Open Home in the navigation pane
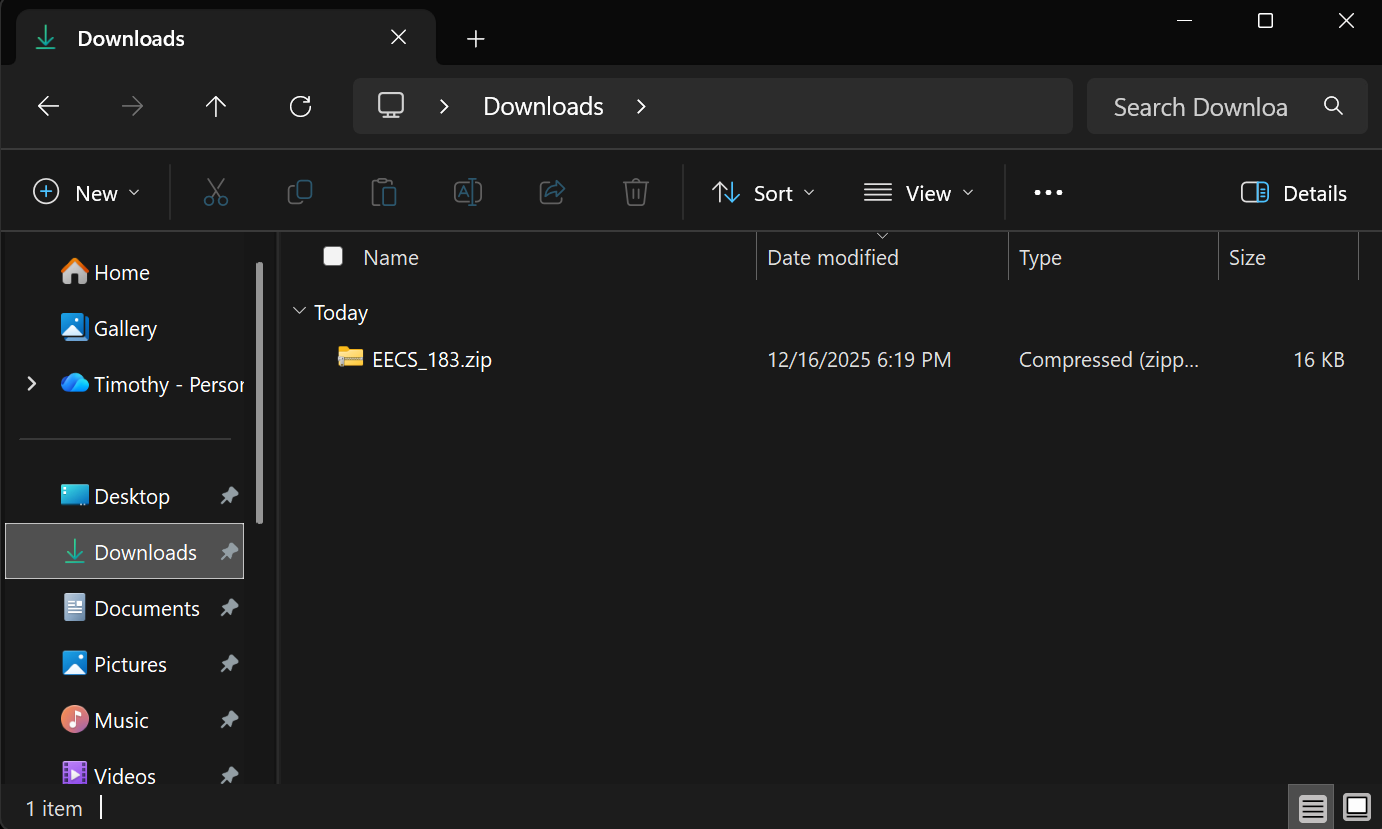1382x829 pixels. pos(106,272)
